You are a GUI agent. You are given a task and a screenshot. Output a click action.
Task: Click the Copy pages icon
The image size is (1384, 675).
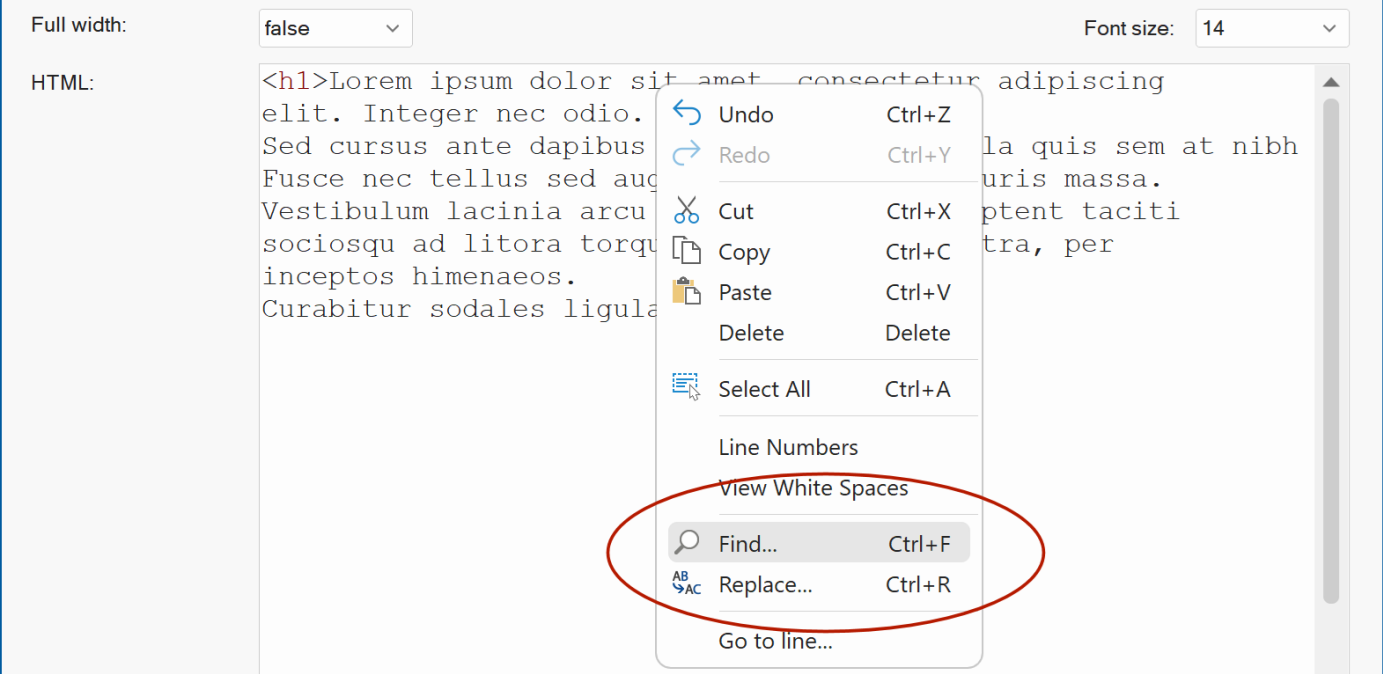[x=687, y=251]
